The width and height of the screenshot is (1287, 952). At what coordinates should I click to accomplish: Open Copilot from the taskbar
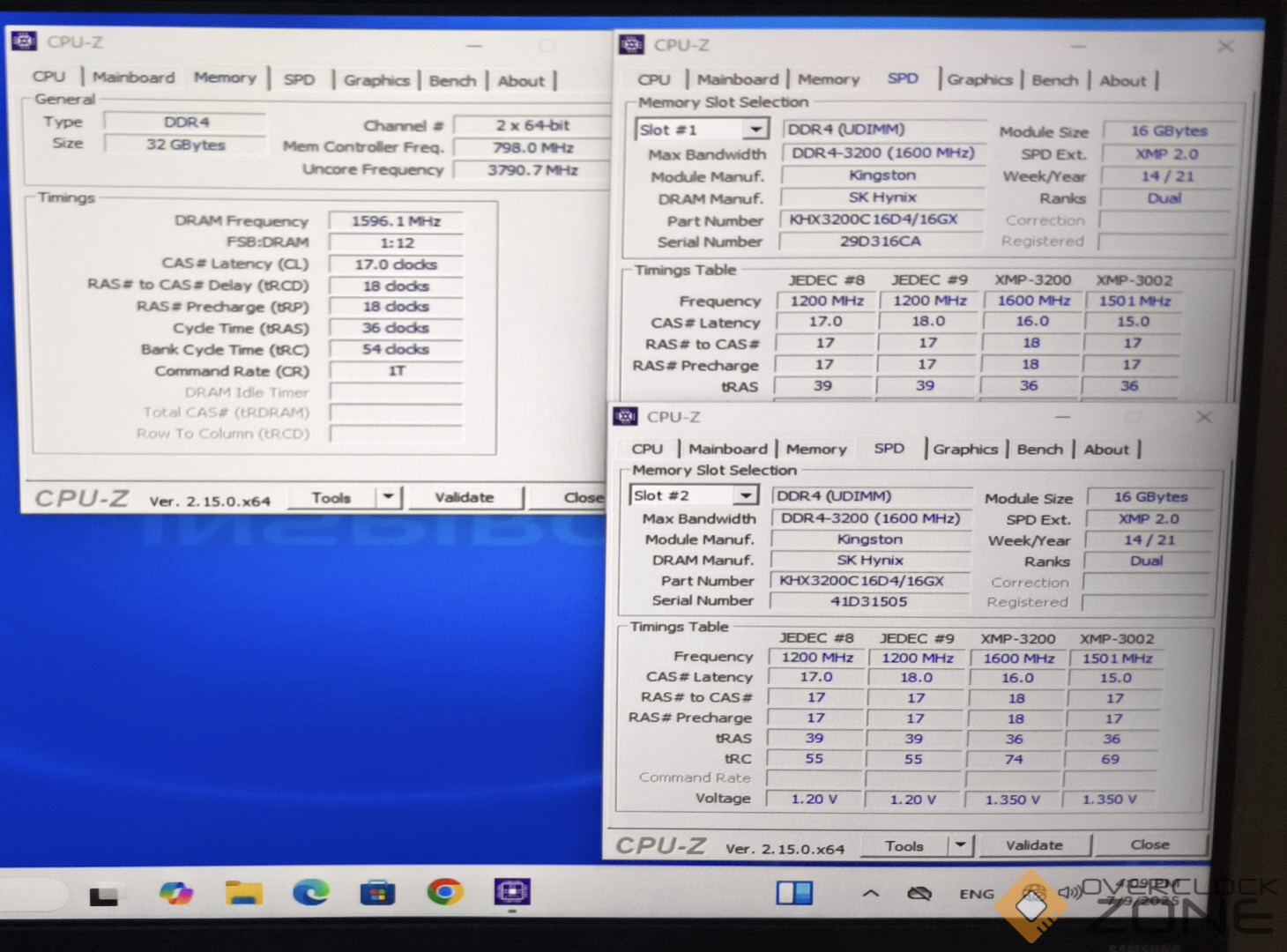click(175, 893)
